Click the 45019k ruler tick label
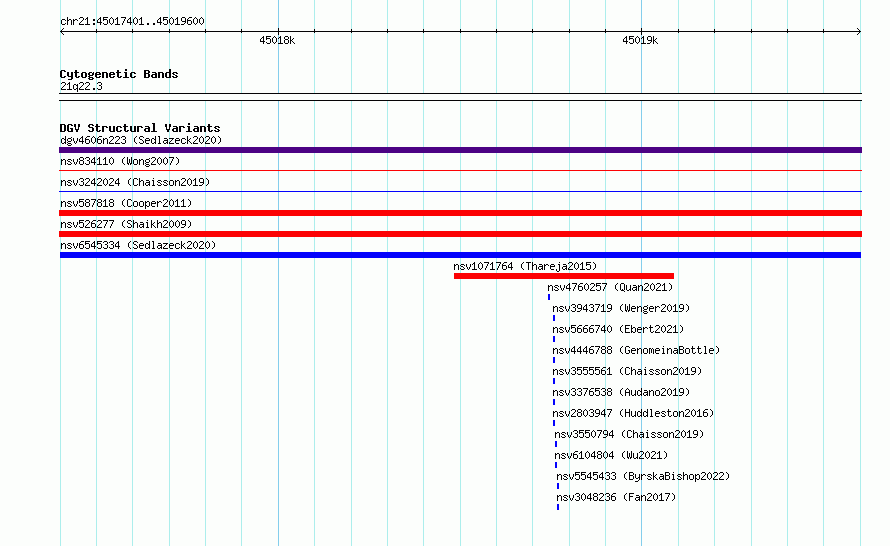 [640, 40]
